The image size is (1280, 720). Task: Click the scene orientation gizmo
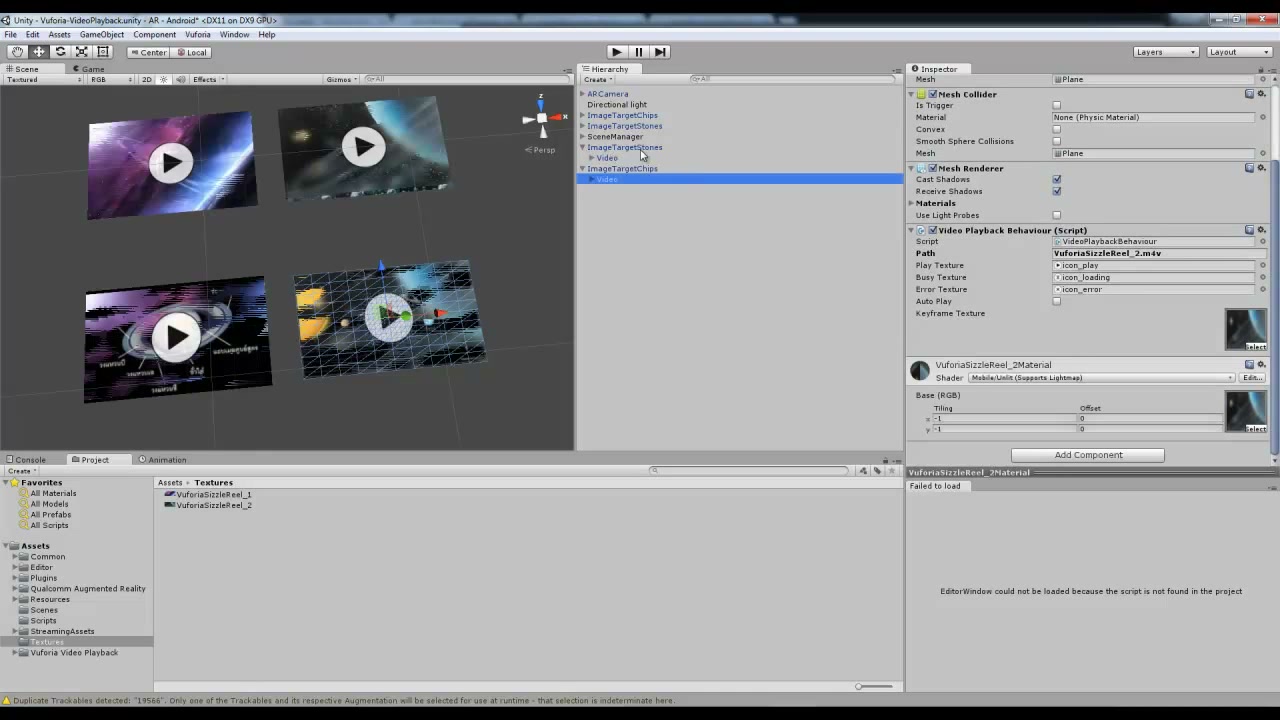tap(541, 119)
